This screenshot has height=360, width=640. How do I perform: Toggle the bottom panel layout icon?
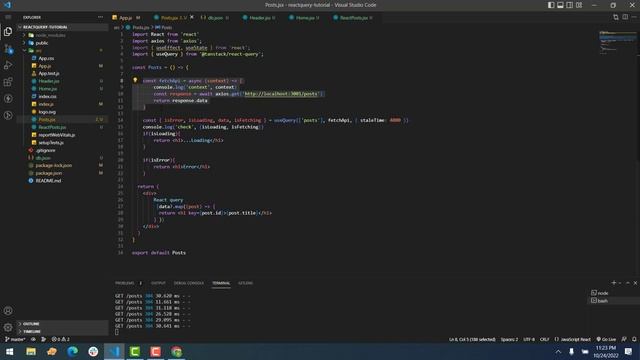coord(560,5)
